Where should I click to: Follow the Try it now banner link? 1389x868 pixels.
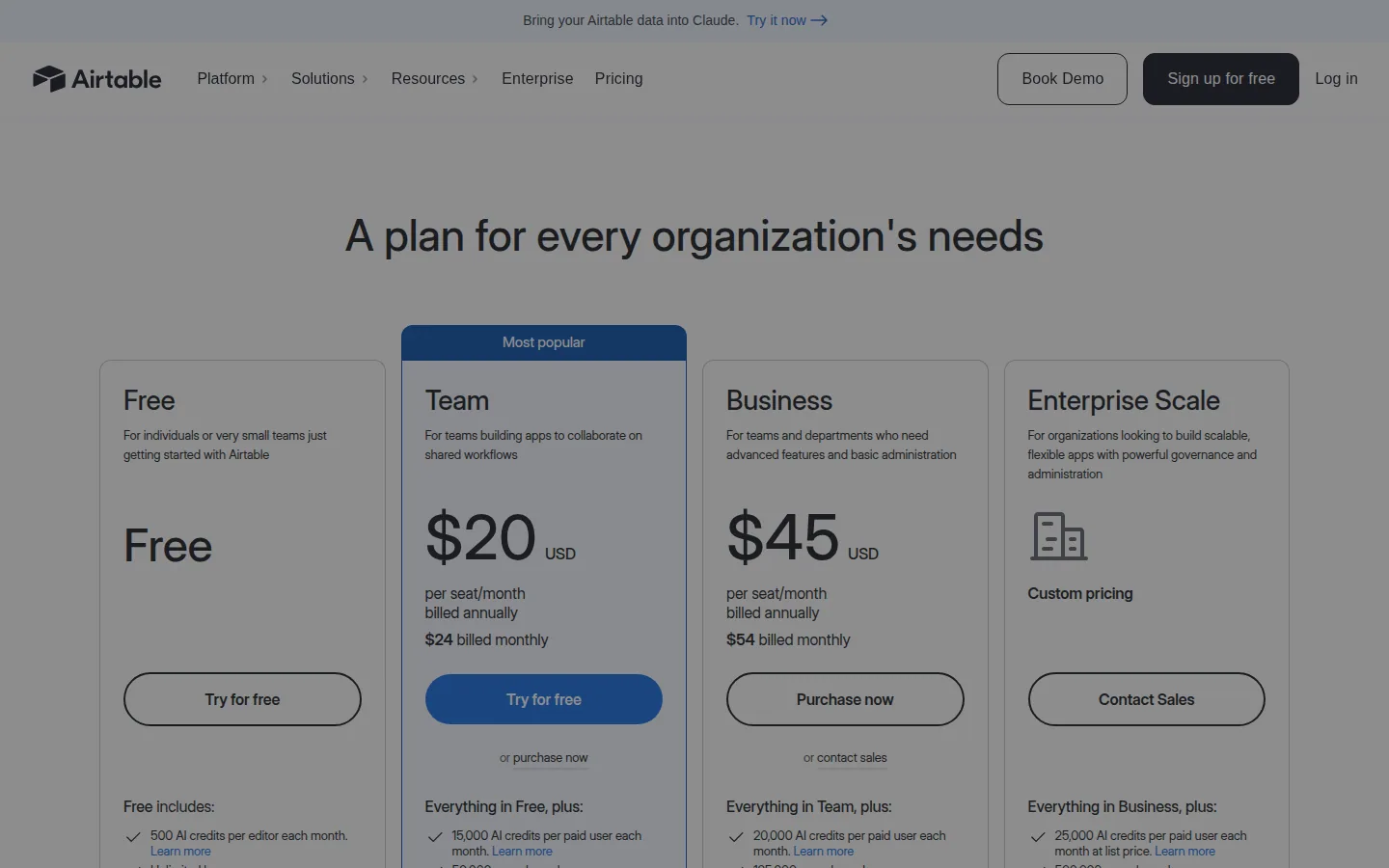coord(787,20)
